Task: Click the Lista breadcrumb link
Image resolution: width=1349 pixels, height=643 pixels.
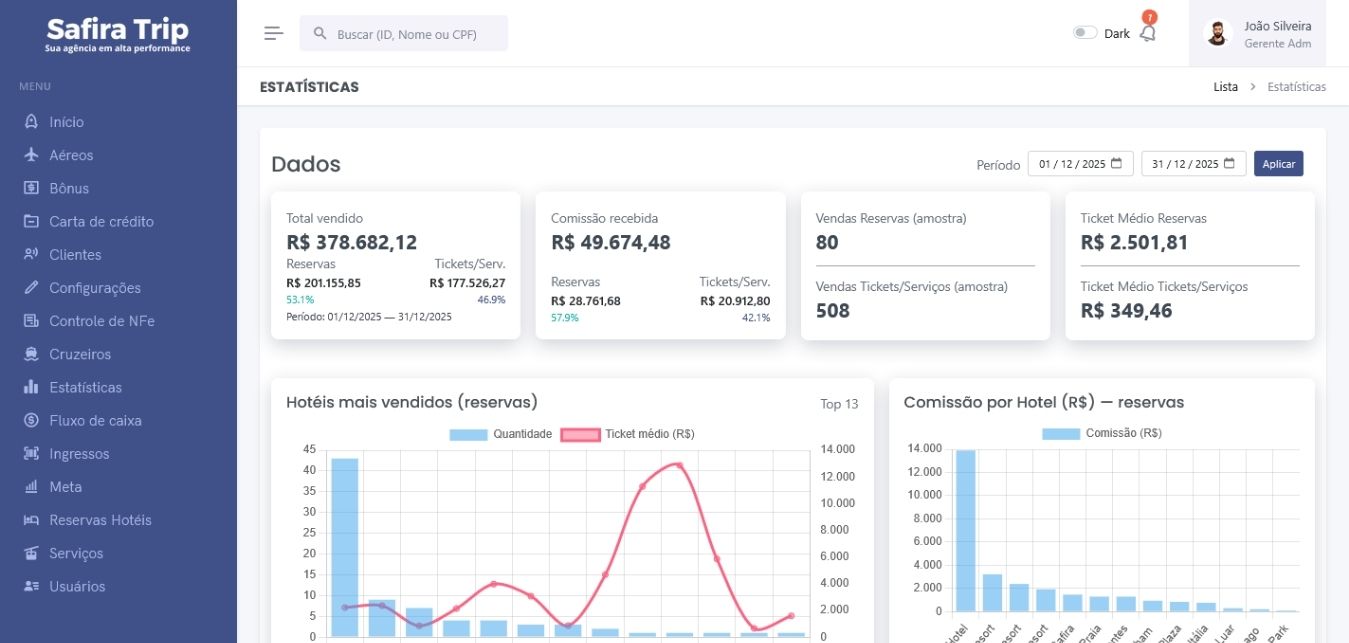Action: click(x=1225, y=87)
